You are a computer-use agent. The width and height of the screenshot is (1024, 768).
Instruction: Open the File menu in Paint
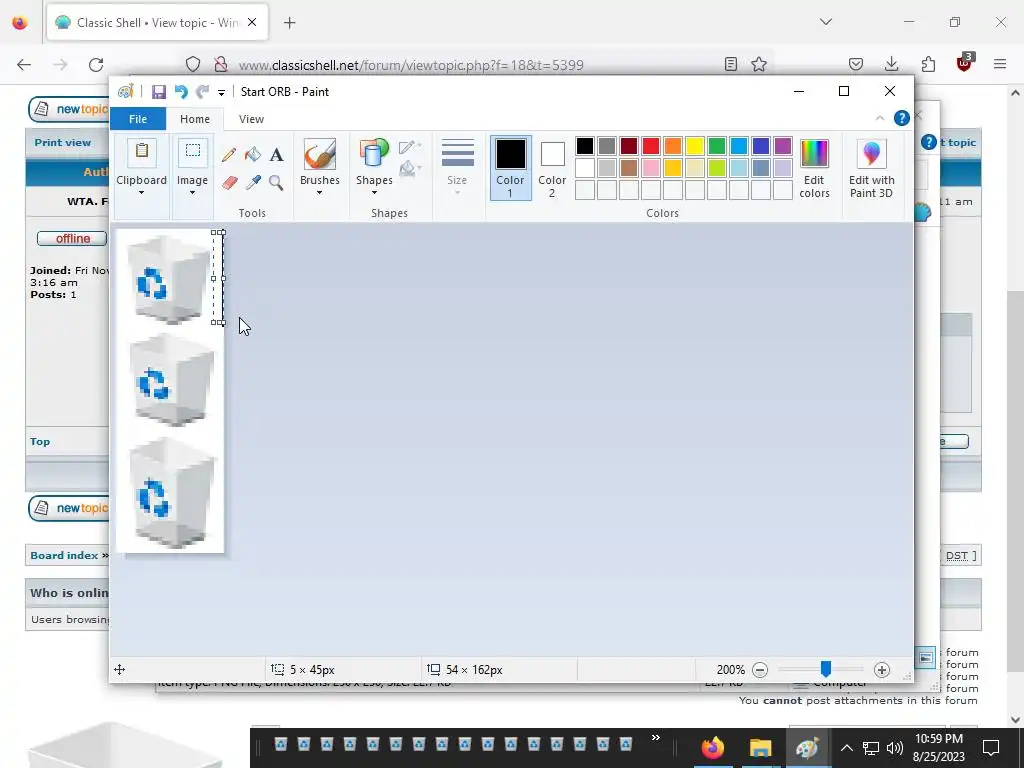pyautogui.click(x=138, y=119)
